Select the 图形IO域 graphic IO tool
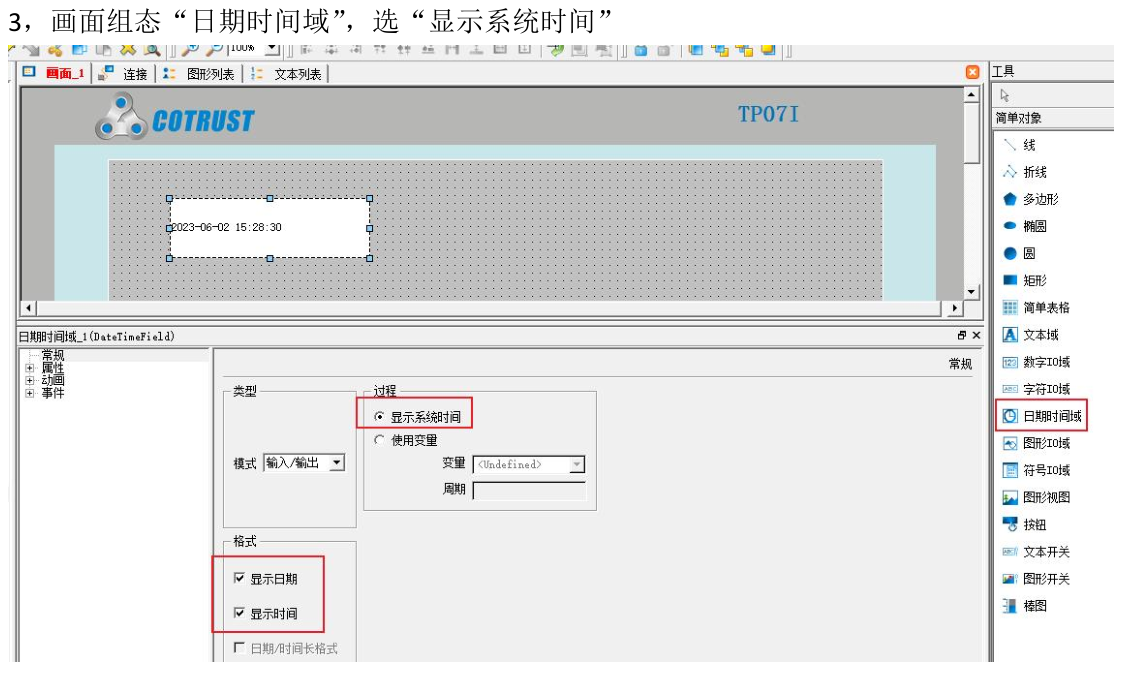Image resolution: width=1125 pixels, height=686 pixels. tap(1036, 443)
